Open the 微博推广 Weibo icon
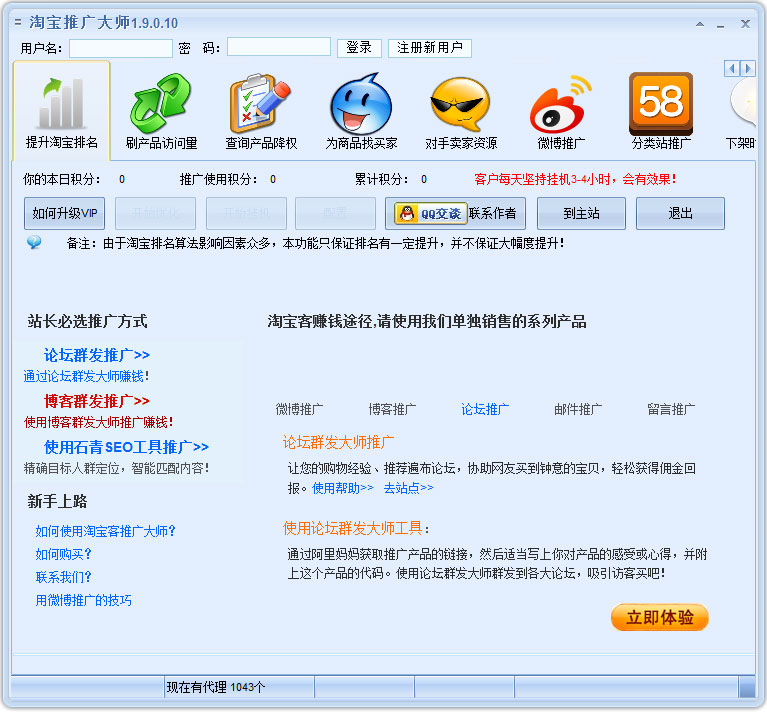This screenshot has height=712, width=767. coord(560,104)
